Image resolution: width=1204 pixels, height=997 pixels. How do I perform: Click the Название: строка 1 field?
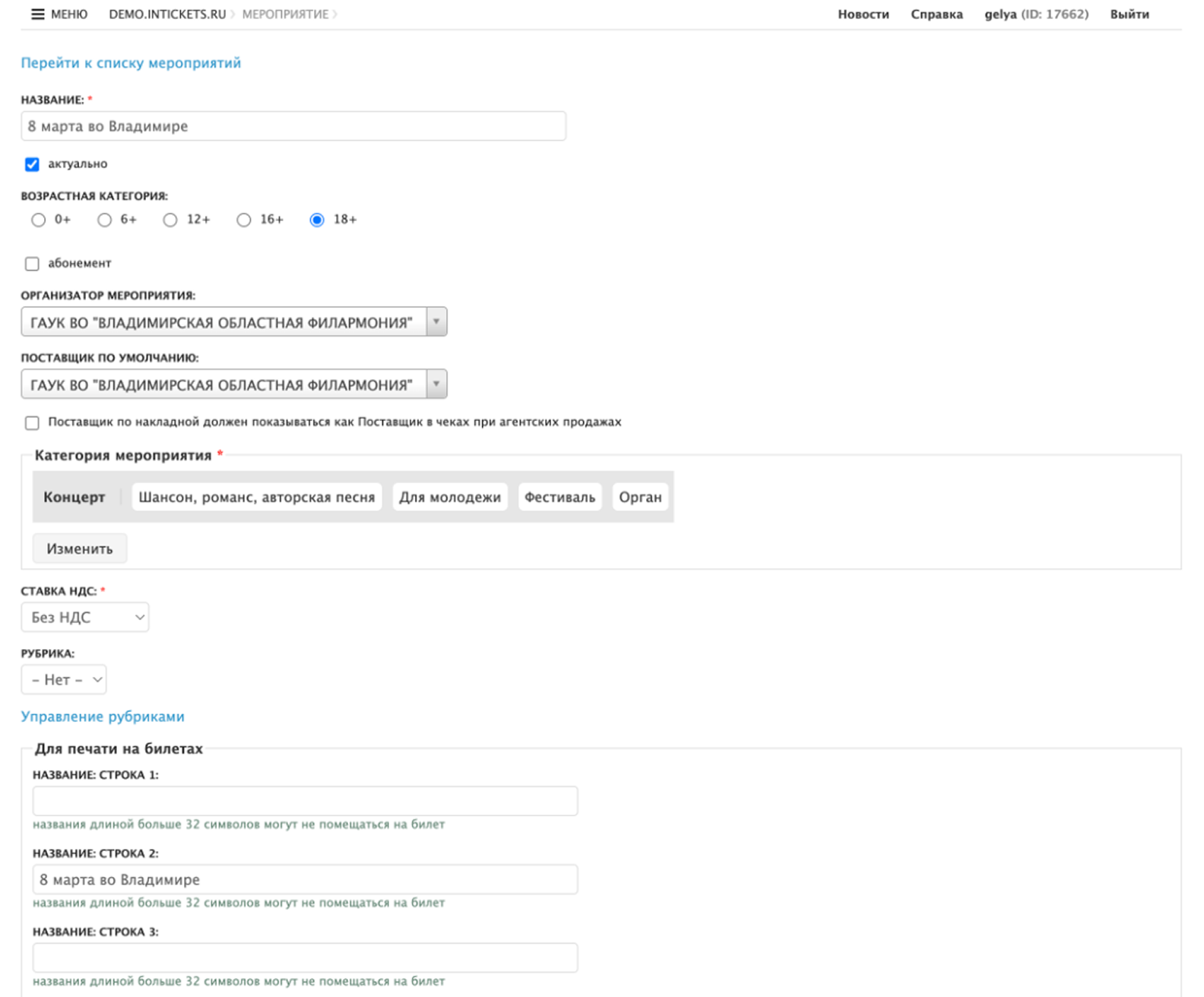click(304, 801)
